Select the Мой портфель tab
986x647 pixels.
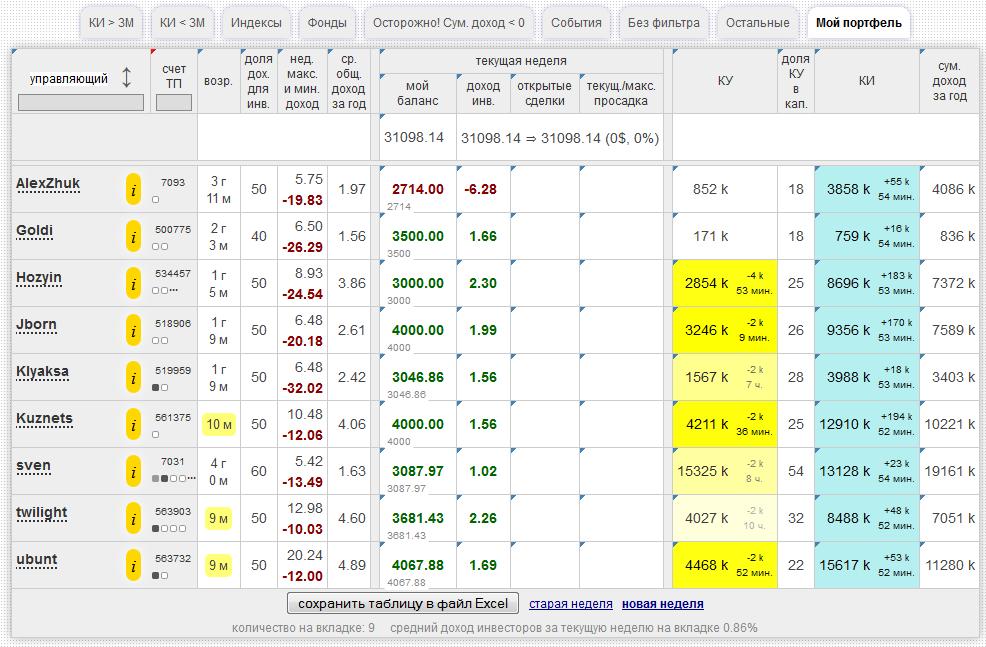click(x=858, y=23)
